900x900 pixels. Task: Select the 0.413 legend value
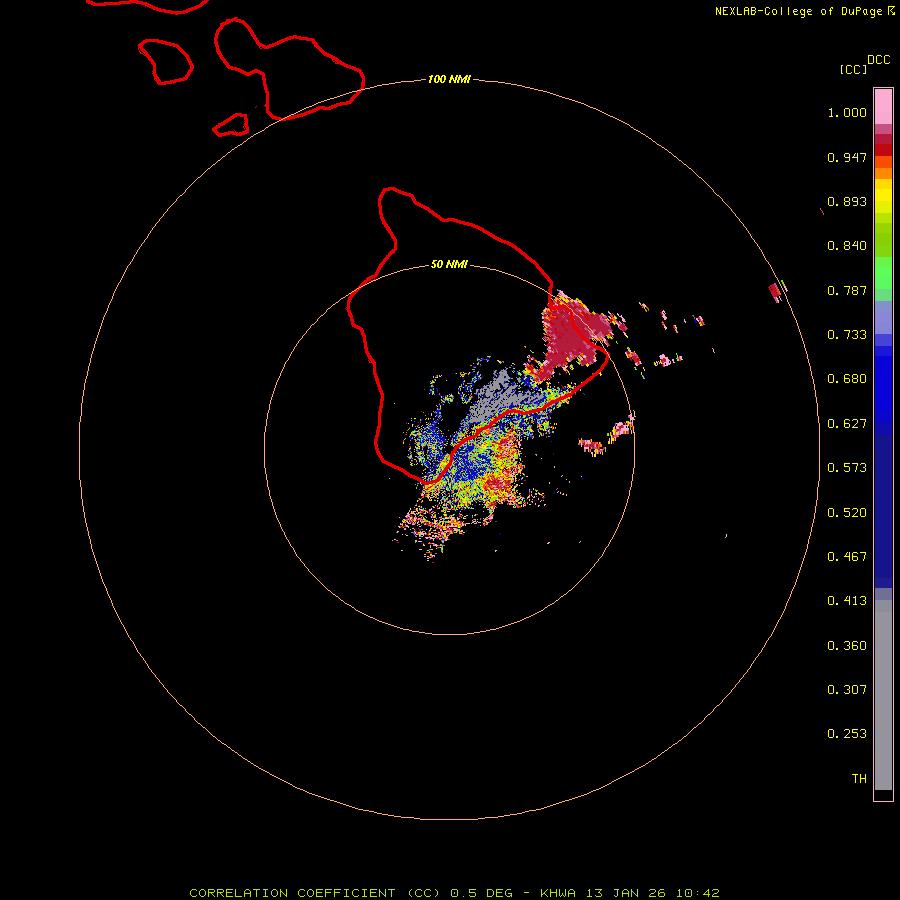[x=847, y=601]
